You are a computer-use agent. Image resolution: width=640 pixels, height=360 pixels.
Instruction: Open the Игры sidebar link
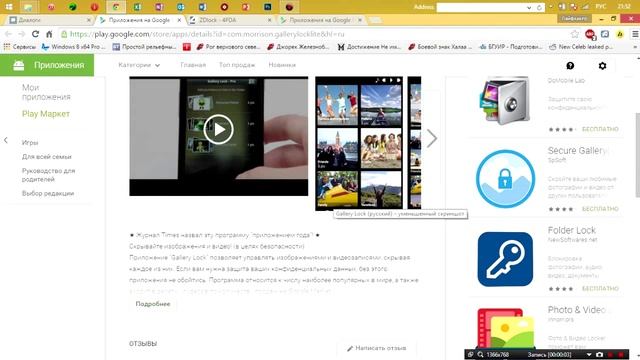(x=30, y=142)
